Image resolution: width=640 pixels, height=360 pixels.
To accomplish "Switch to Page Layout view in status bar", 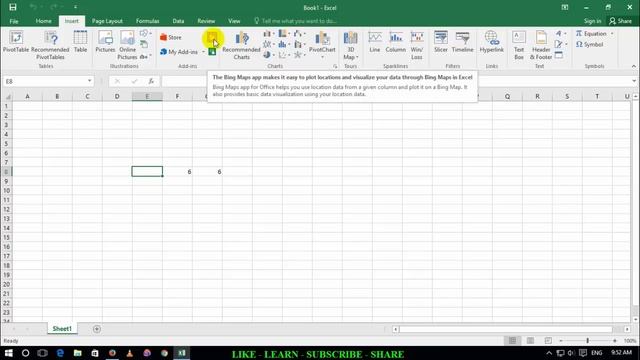I will (530, 340).
